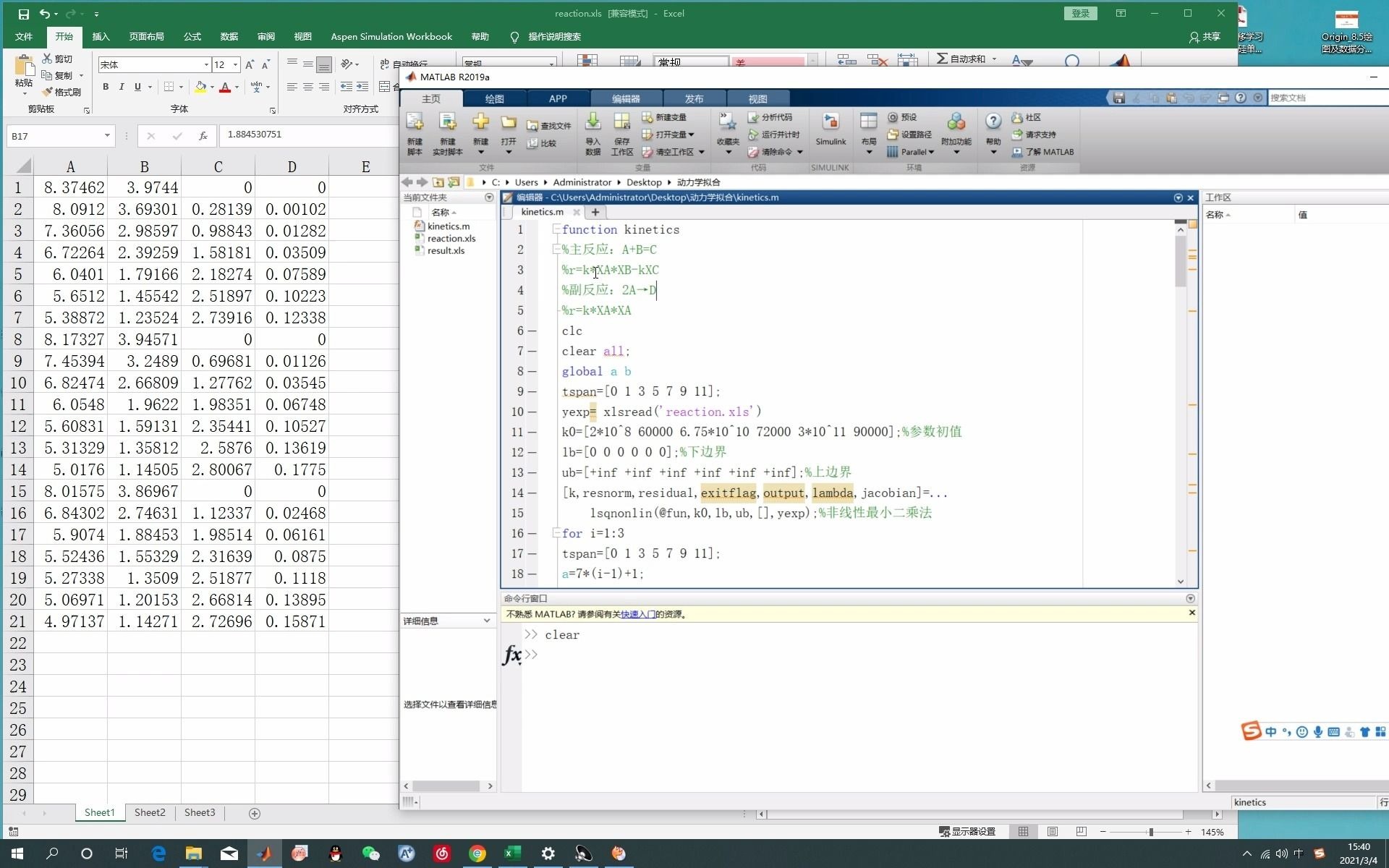Go up one folder level in MATLAB
1389x868 pixels.
click(438, 182)
